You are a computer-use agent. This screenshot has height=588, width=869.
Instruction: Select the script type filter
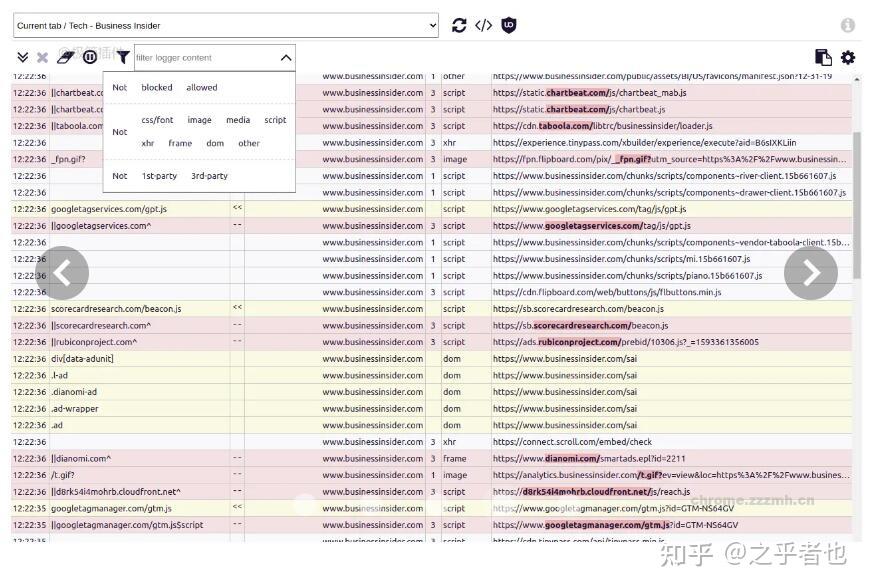tap(275, 120)
